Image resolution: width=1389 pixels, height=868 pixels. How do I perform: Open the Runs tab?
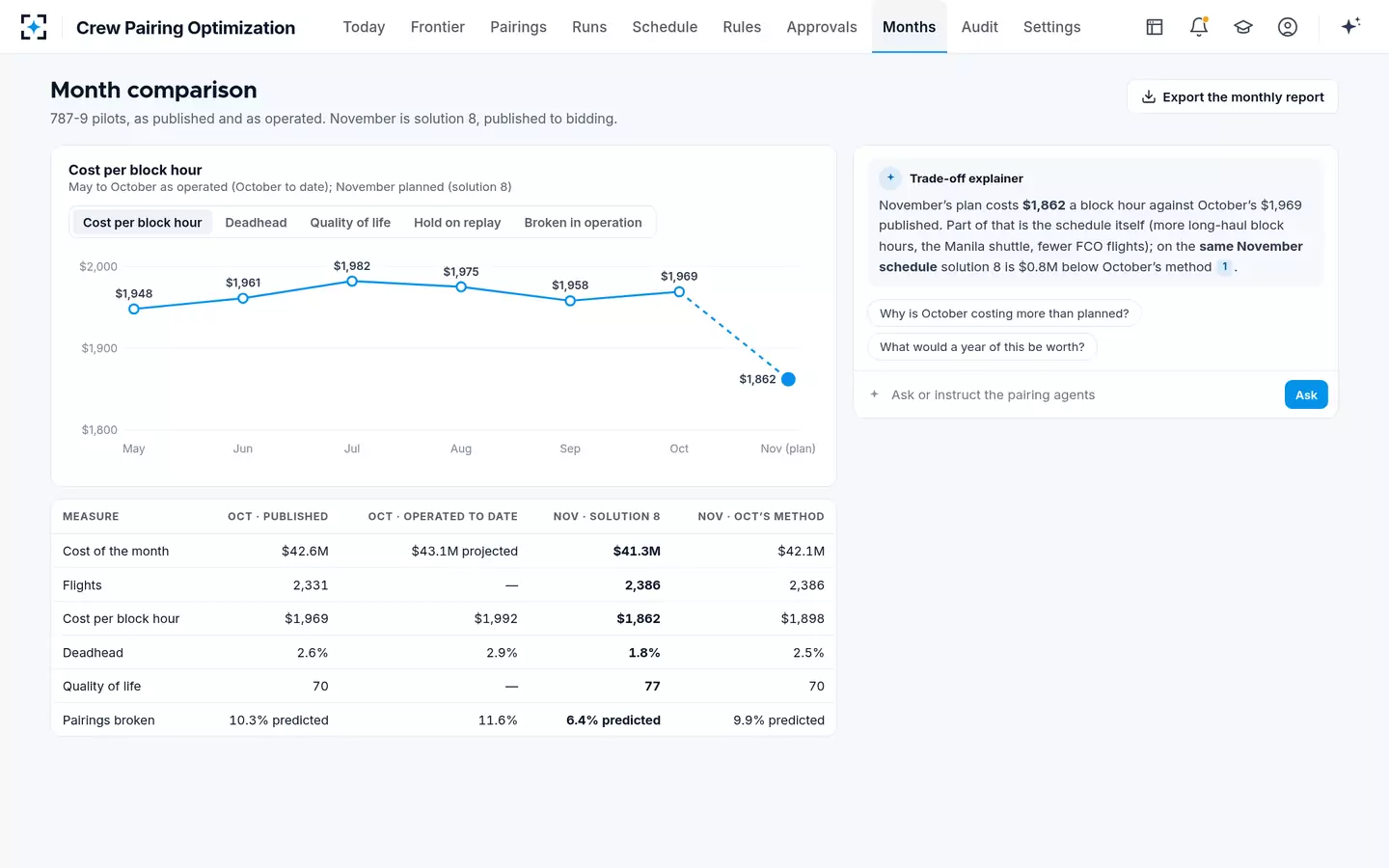pos(589,27)
